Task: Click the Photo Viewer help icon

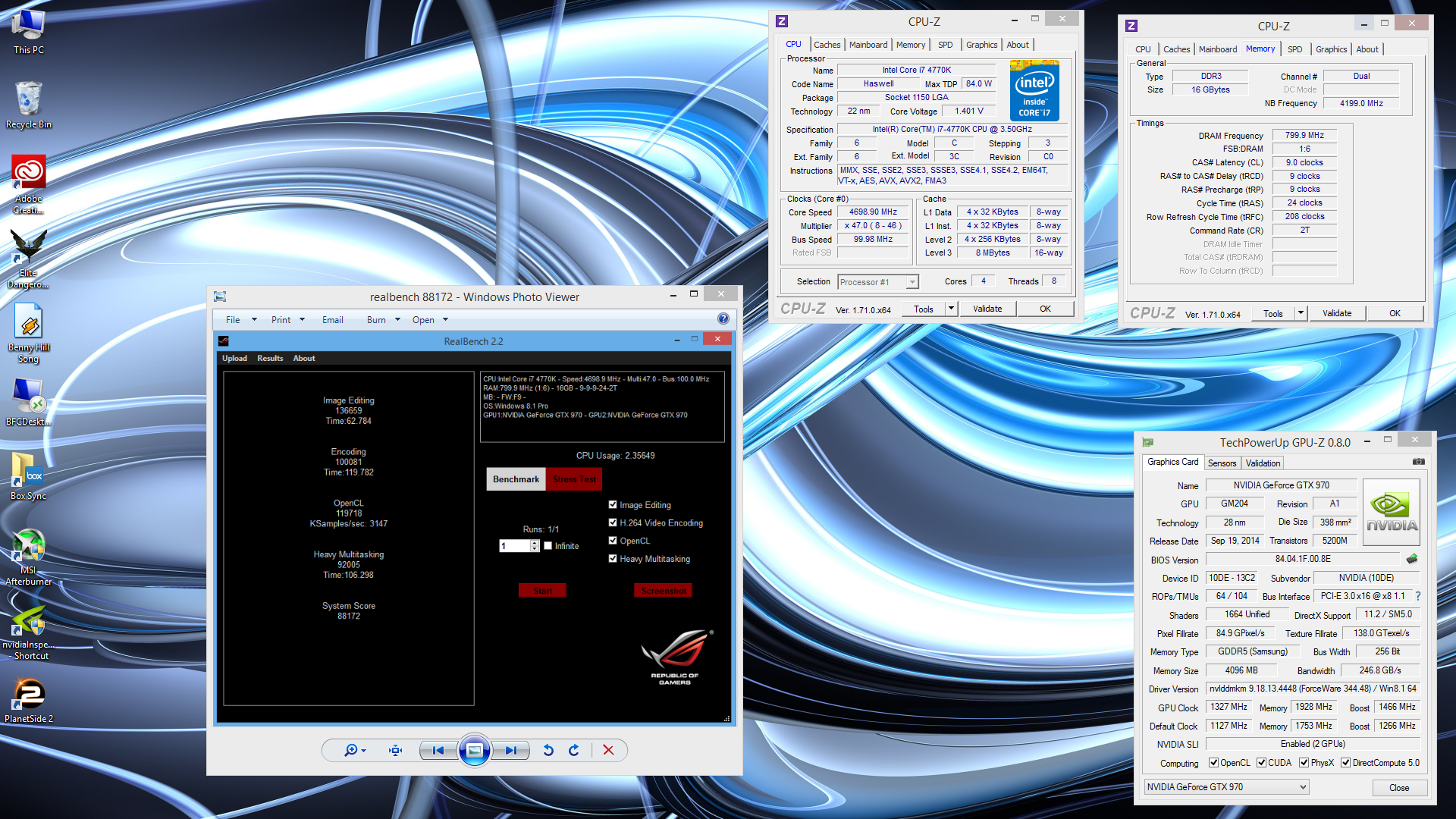Action: (723, 319)
